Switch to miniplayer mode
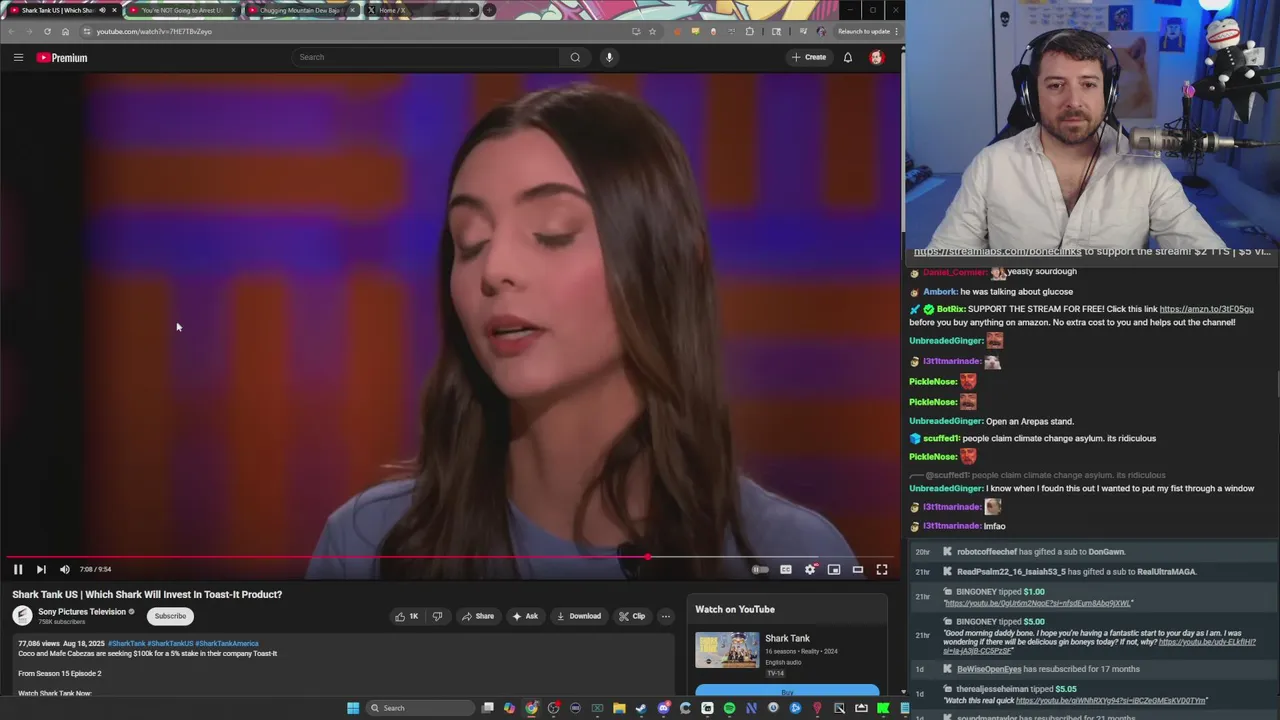 (x=834, y=569)
